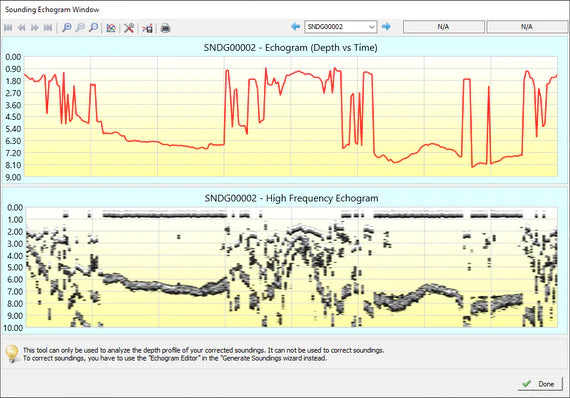This screenshot has width=570, height=398.
Task: Click the zoom in magnifier
Action: click(x=67, y=28)
